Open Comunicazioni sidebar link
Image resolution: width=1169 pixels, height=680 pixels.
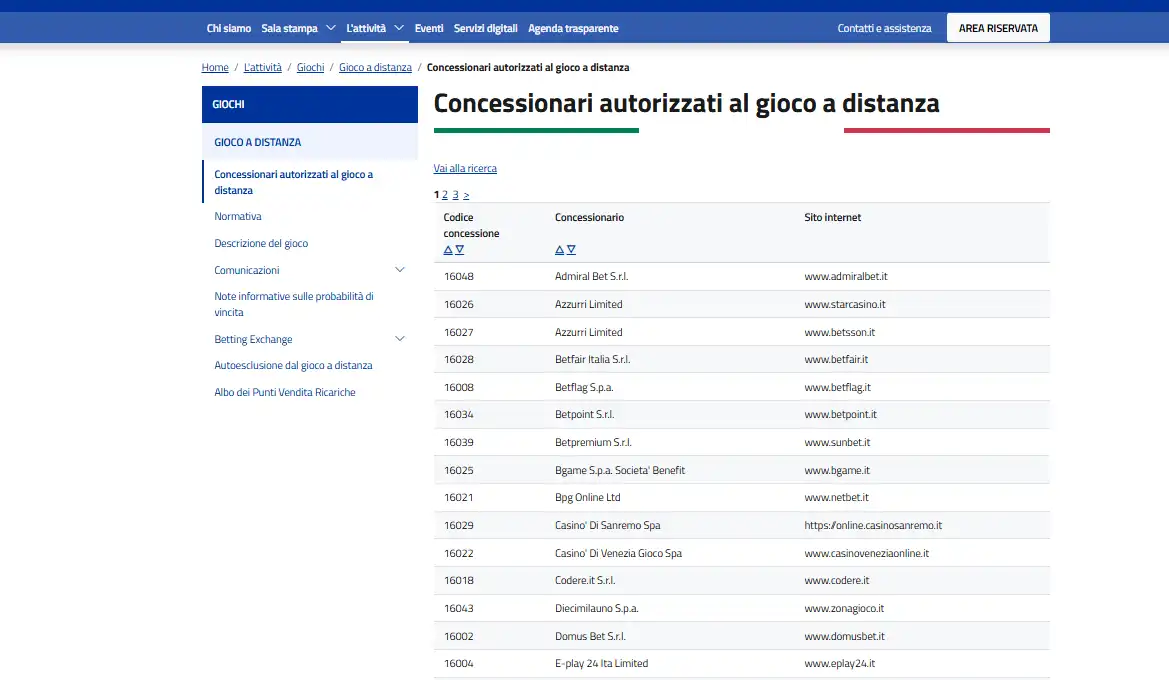coord(247,270)
